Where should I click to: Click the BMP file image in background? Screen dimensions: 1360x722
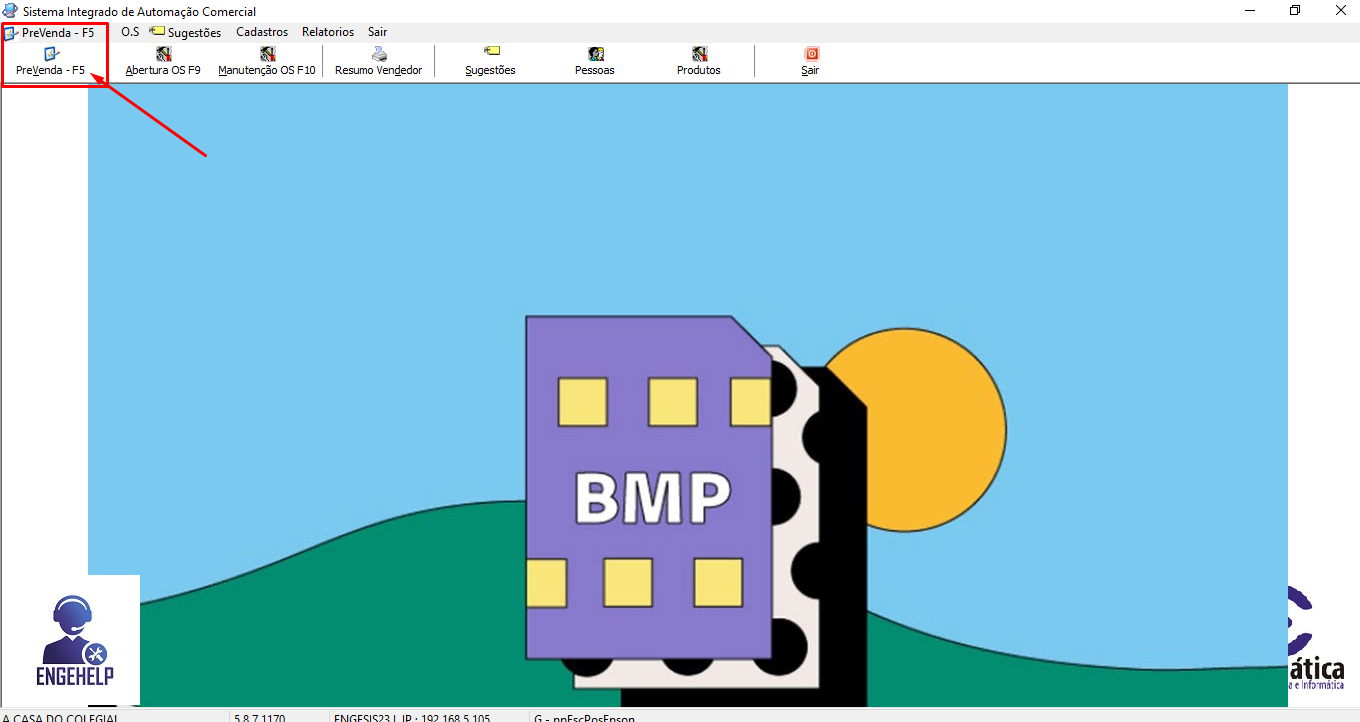[x=650, y=490]
